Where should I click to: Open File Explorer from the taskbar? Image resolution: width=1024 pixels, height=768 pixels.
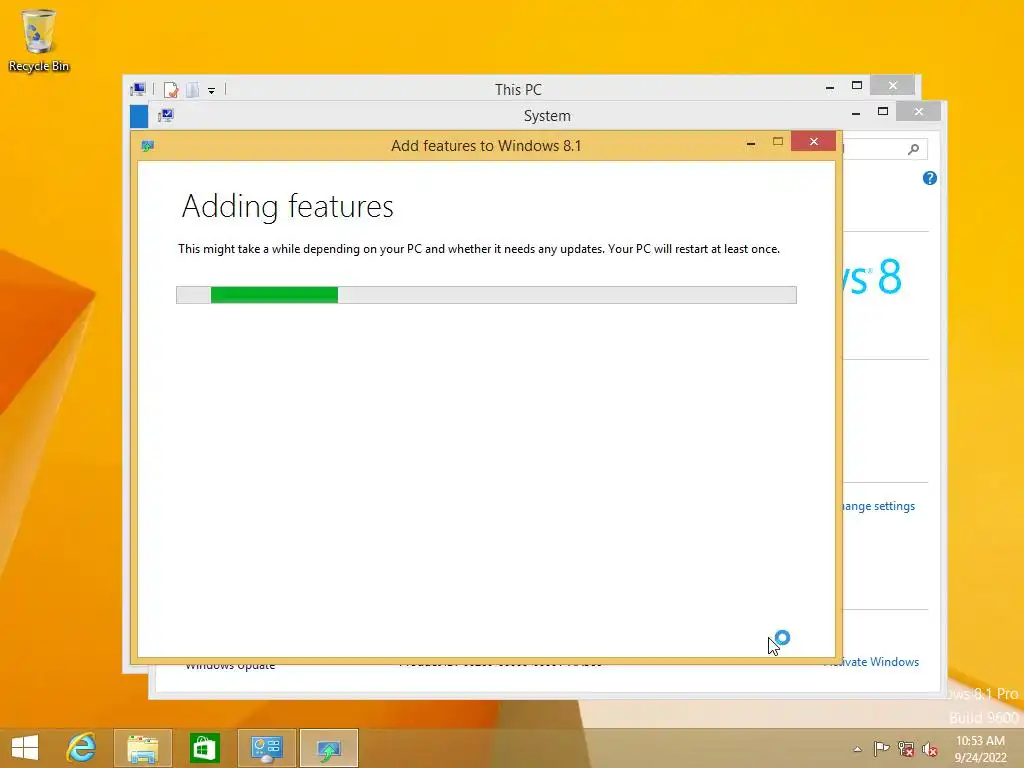[143, 748]
